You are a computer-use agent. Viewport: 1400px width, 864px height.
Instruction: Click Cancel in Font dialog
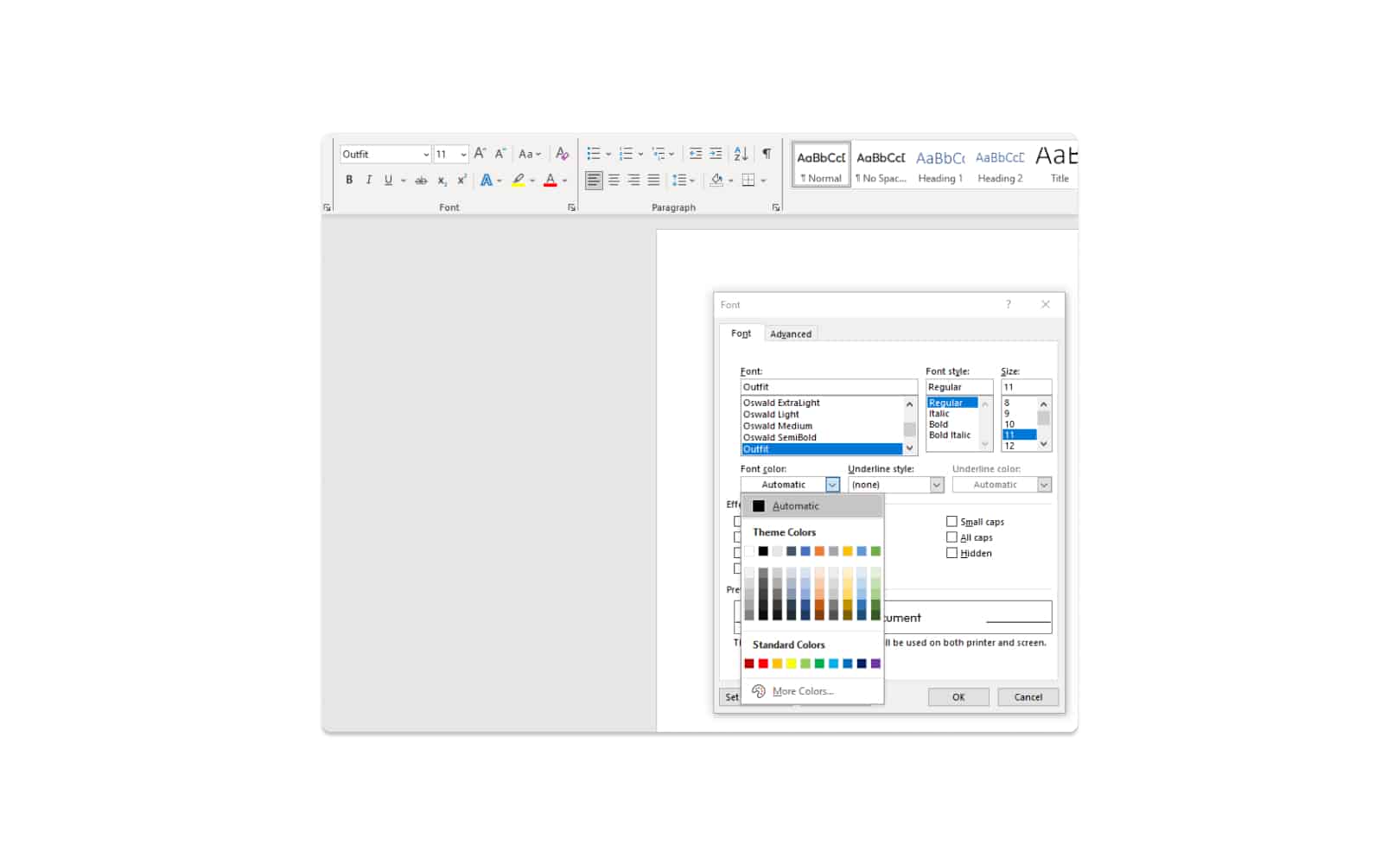1028,697
